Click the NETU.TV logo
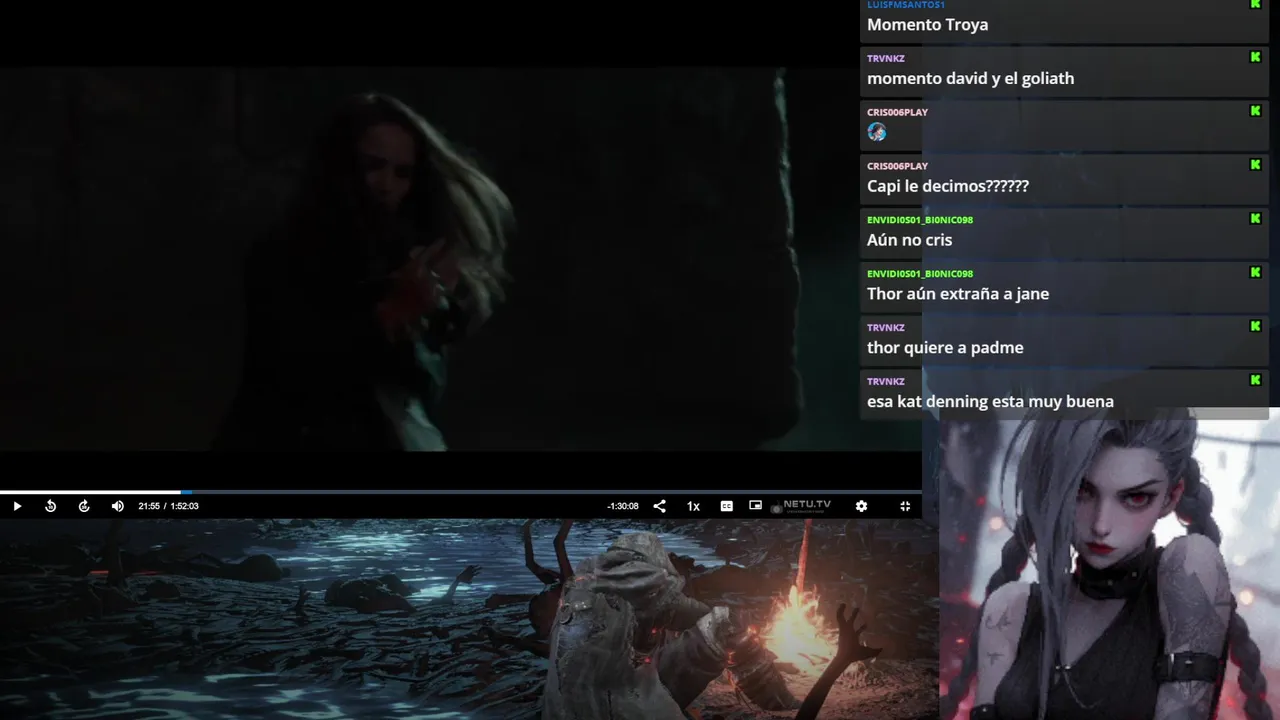This screenshot has width=1280, height=720. coord(802,506)
